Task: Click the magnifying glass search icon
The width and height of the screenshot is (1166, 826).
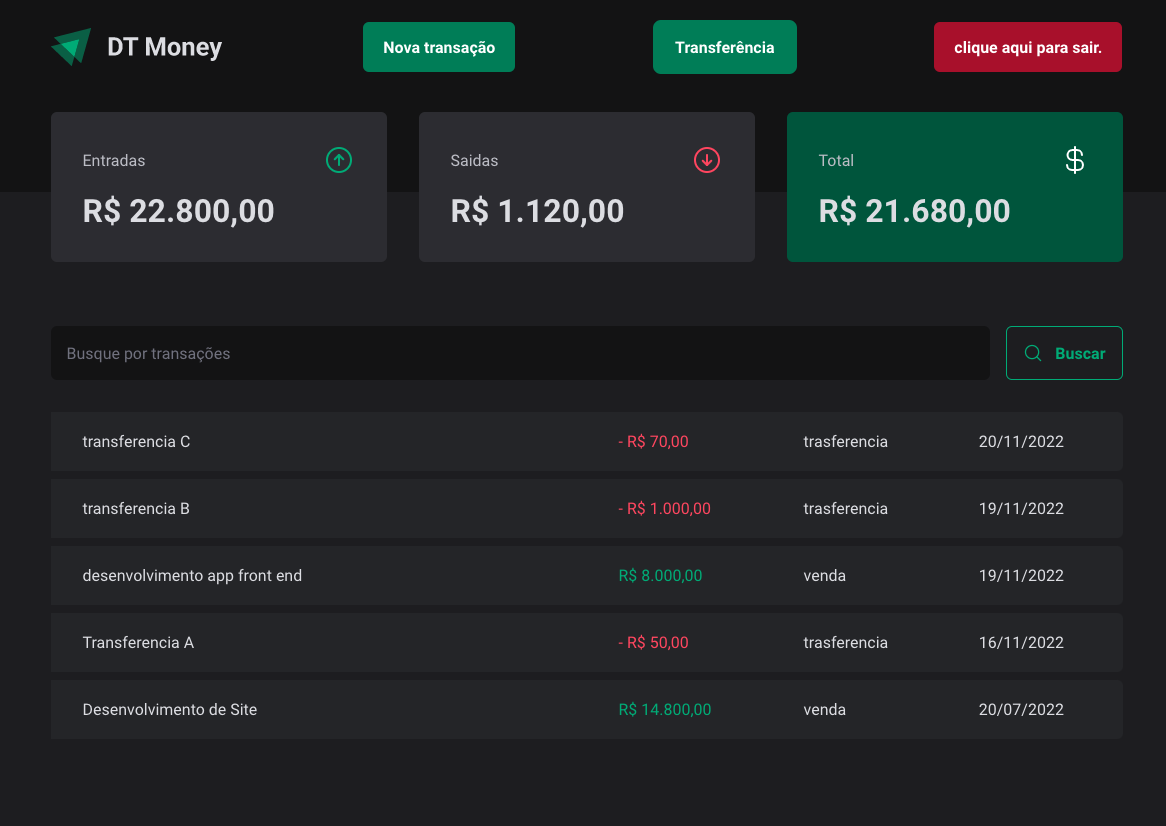Action: pos(1033,353)
